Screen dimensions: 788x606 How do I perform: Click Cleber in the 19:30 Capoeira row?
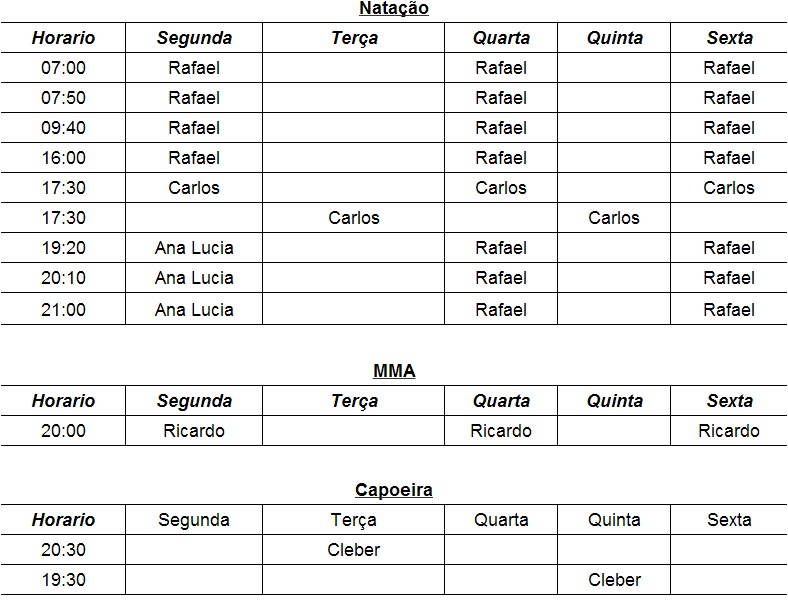pos(614,580)
